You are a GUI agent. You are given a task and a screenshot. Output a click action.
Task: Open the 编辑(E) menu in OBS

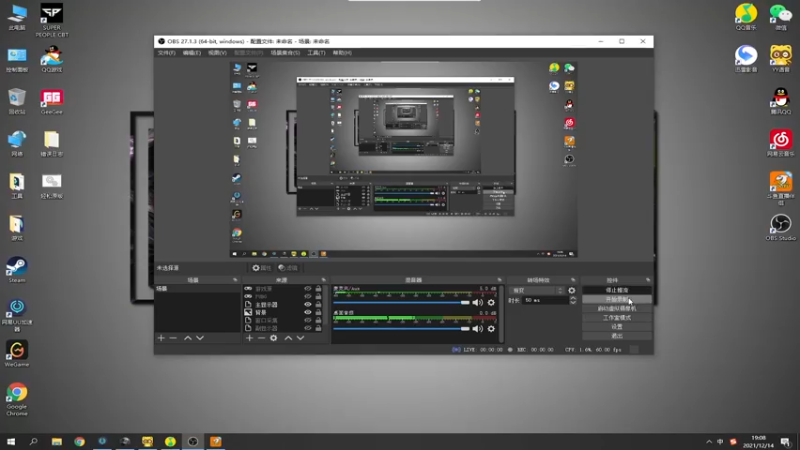[192, 53]
